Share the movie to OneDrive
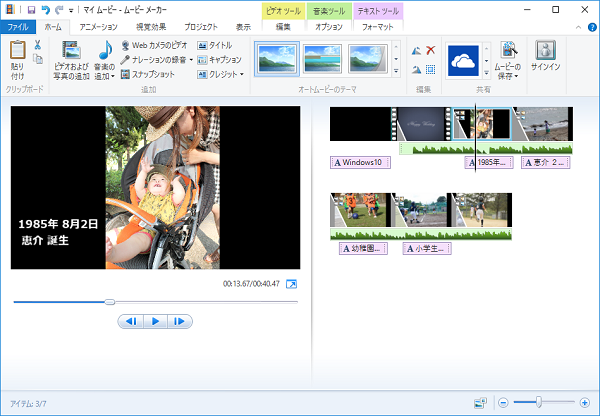The height and width of the screenshot is (416, 600). click(x=463, y=61)
